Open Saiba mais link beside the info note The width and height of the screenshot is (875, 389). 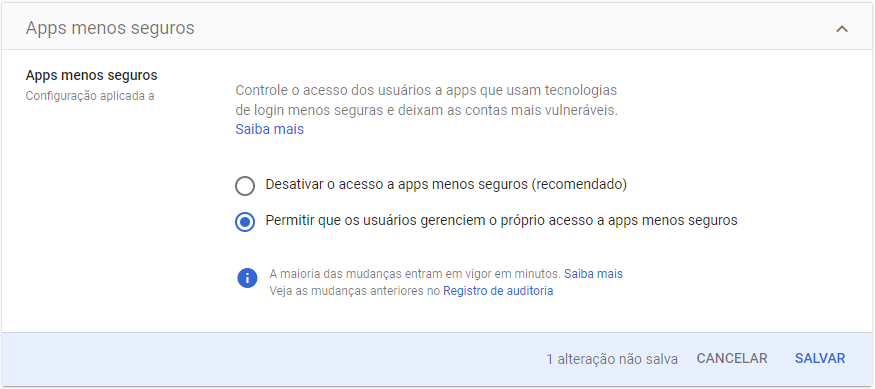[593, 274]
